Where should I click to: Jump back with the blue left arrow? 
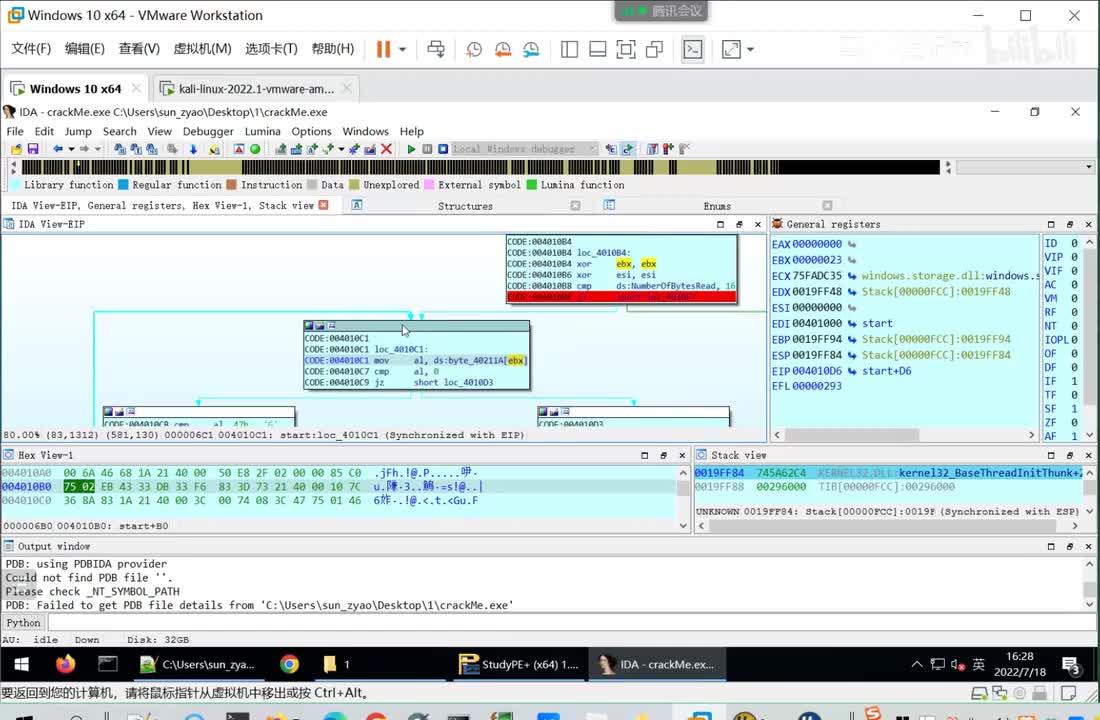coord(58,149)
